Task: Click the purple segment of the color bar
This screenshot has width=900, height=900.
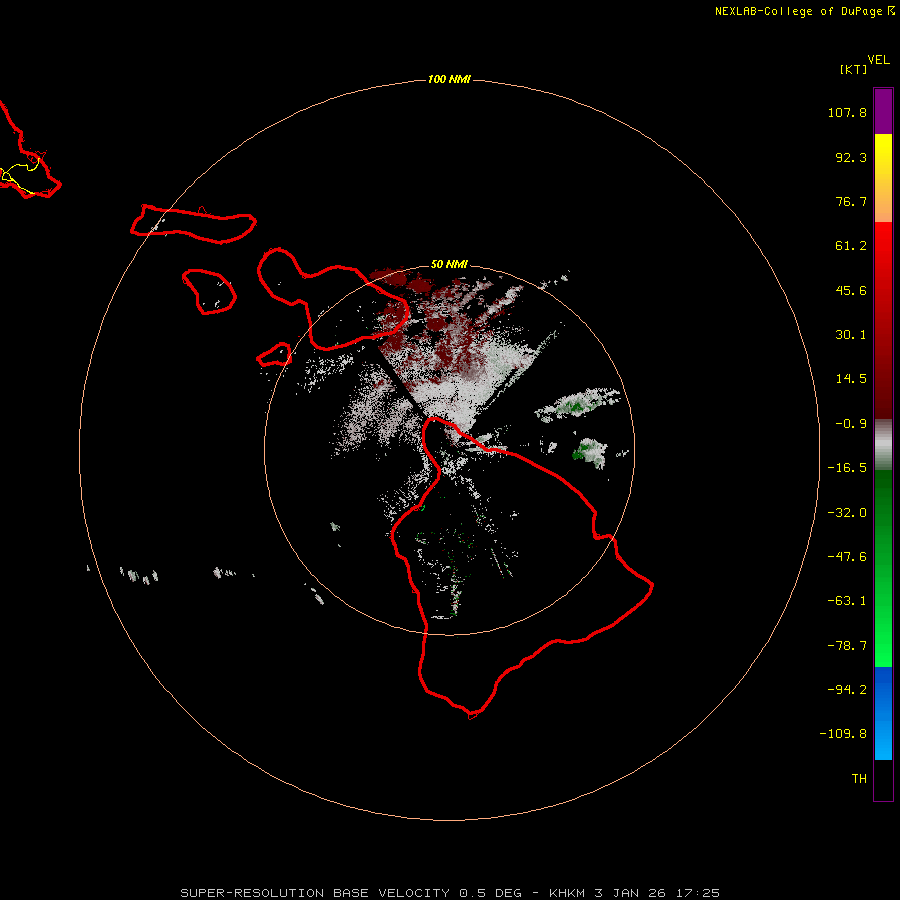Action: [883, 111]
